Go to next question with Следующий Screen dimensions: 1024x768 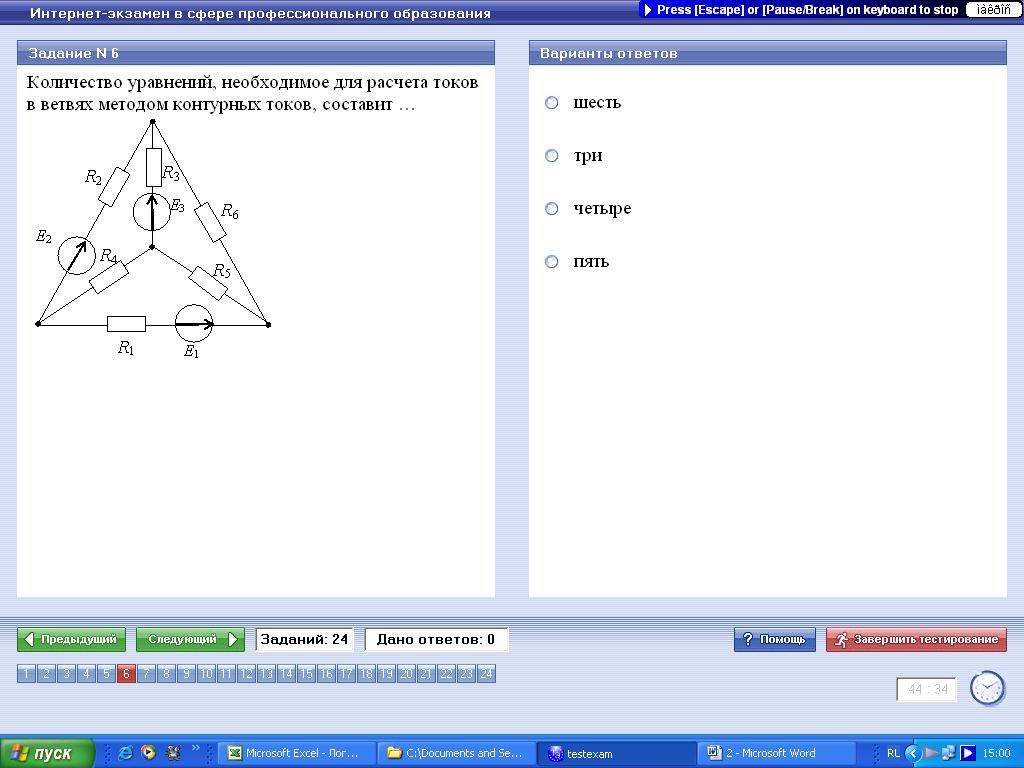pos(190,639)
